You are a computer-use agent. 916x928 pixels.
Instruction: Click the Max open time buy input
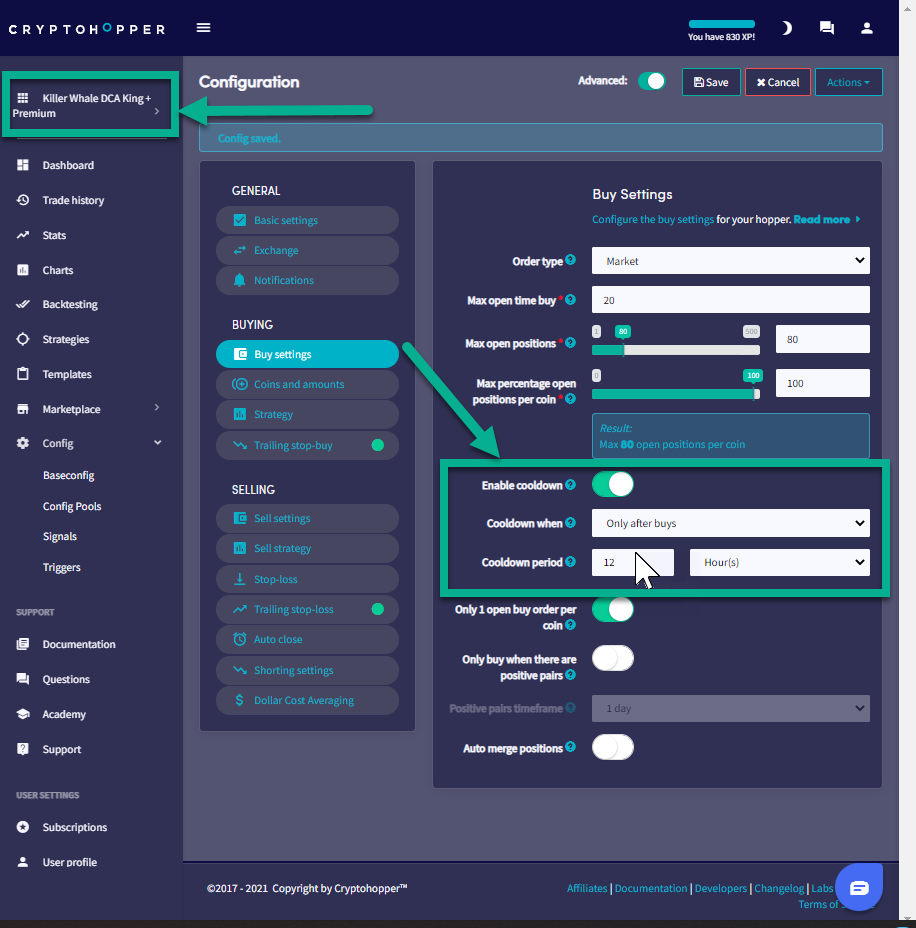pyautogui.click(x=730, y=300)
